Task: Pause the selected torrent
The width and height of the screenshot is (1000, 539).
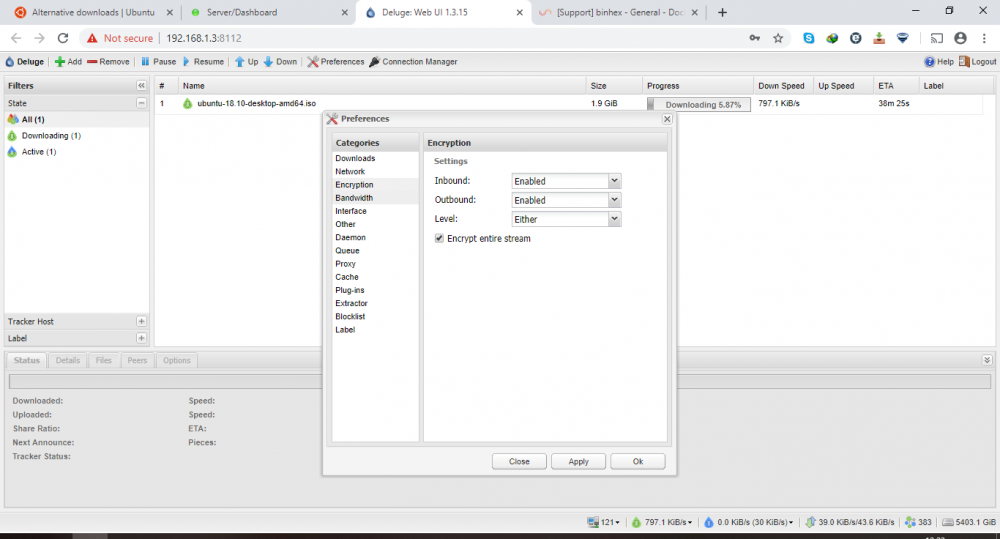Action: click(x=158, y=62)
